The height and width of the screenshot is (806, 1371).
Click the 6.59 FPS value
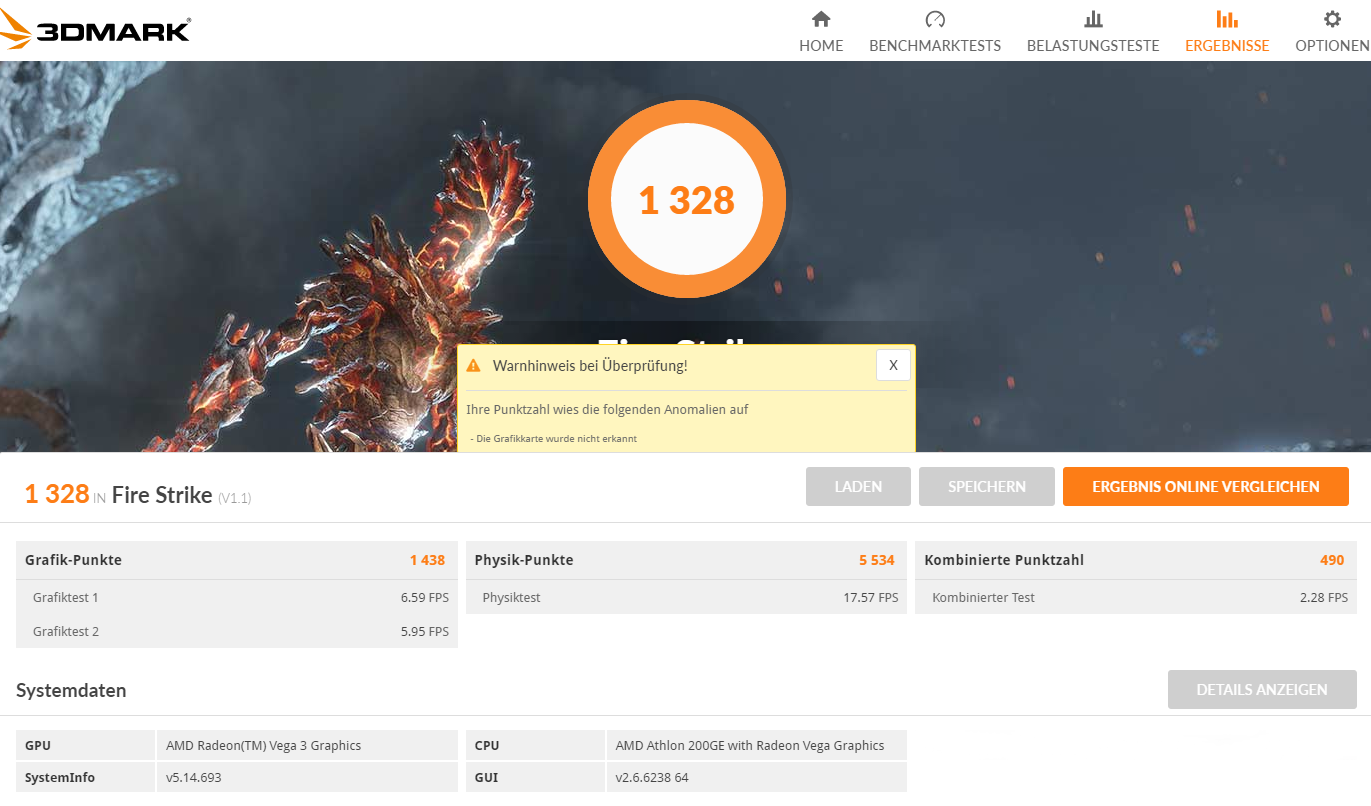[425, 598]
